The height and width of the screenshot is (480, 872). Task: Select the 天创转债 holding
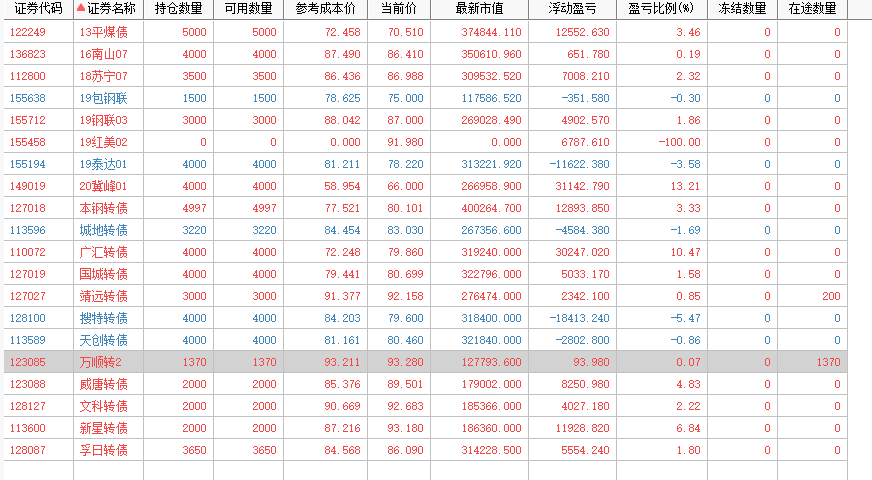(103, 340)
